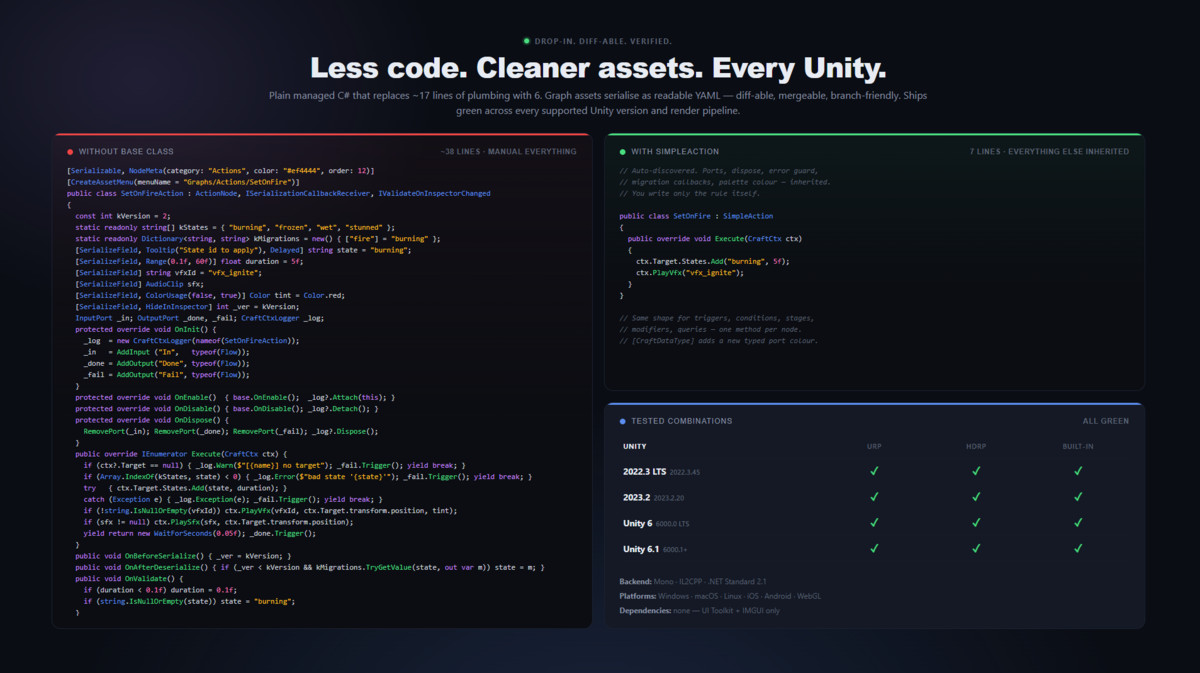Click the '[CreateAssetMenu(menuName = ...)]' code line

coord(182,182)
